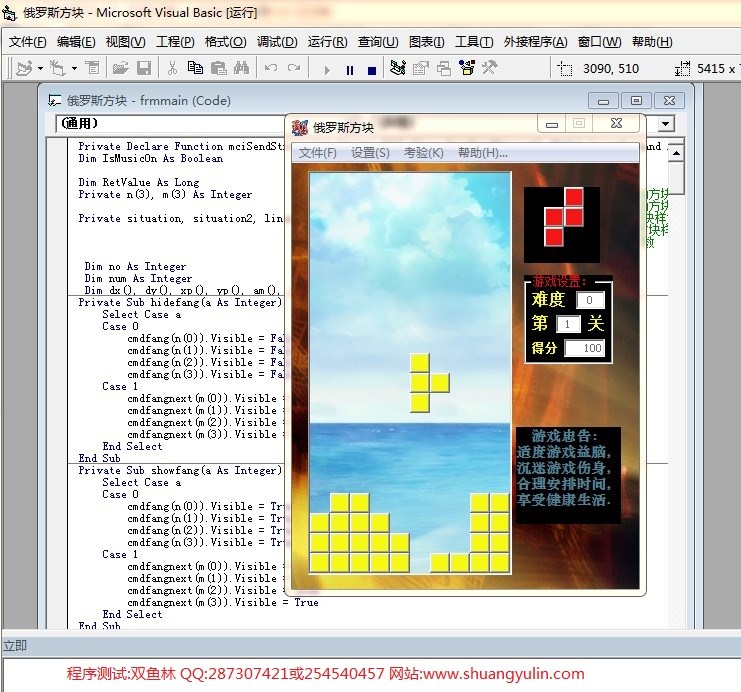Viewport: 741px width, 692px height.
Task: Open the 图表(I) menu
Action: pos(427,42)
